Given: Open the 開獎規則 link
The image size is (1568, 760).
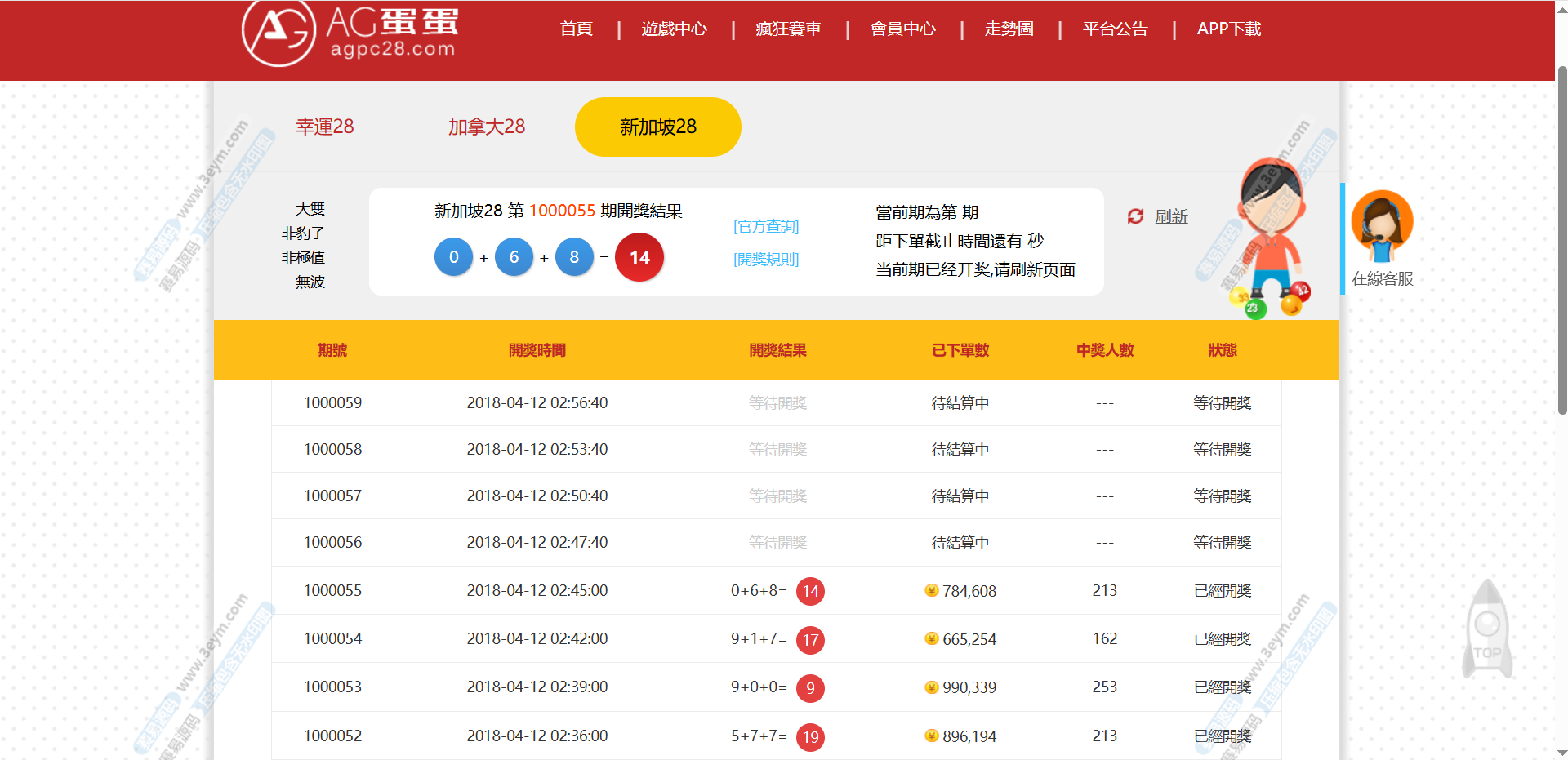Looking at the screenshot, I should pyautogui.click(x=766, y=259).
